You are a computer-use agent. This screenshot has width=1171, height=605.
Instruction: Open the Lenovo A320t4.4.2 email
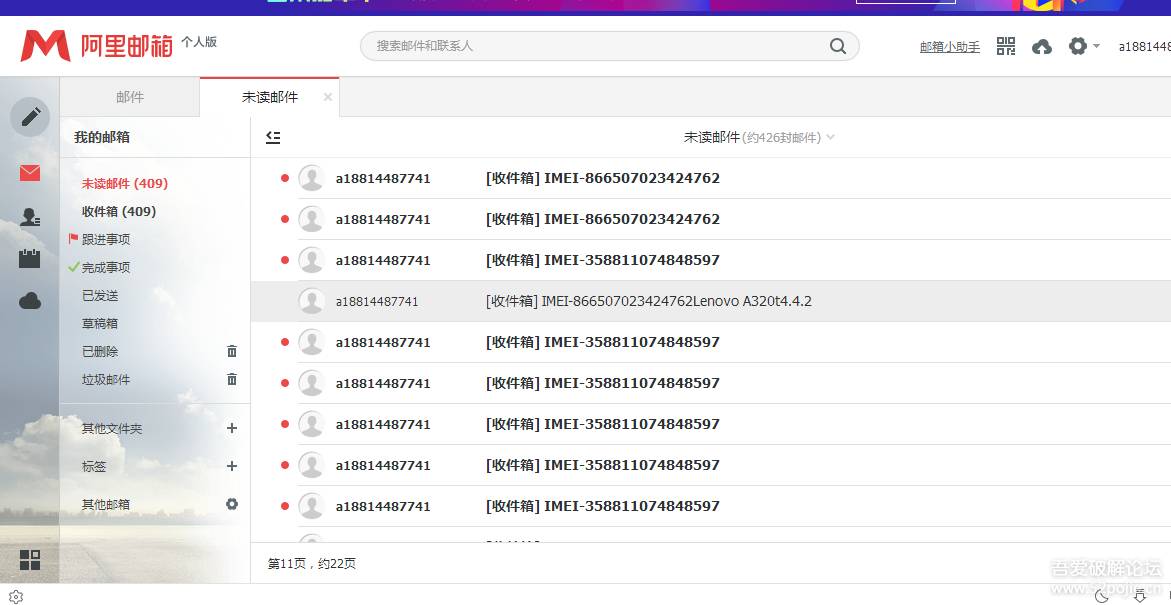coord(648,301)
